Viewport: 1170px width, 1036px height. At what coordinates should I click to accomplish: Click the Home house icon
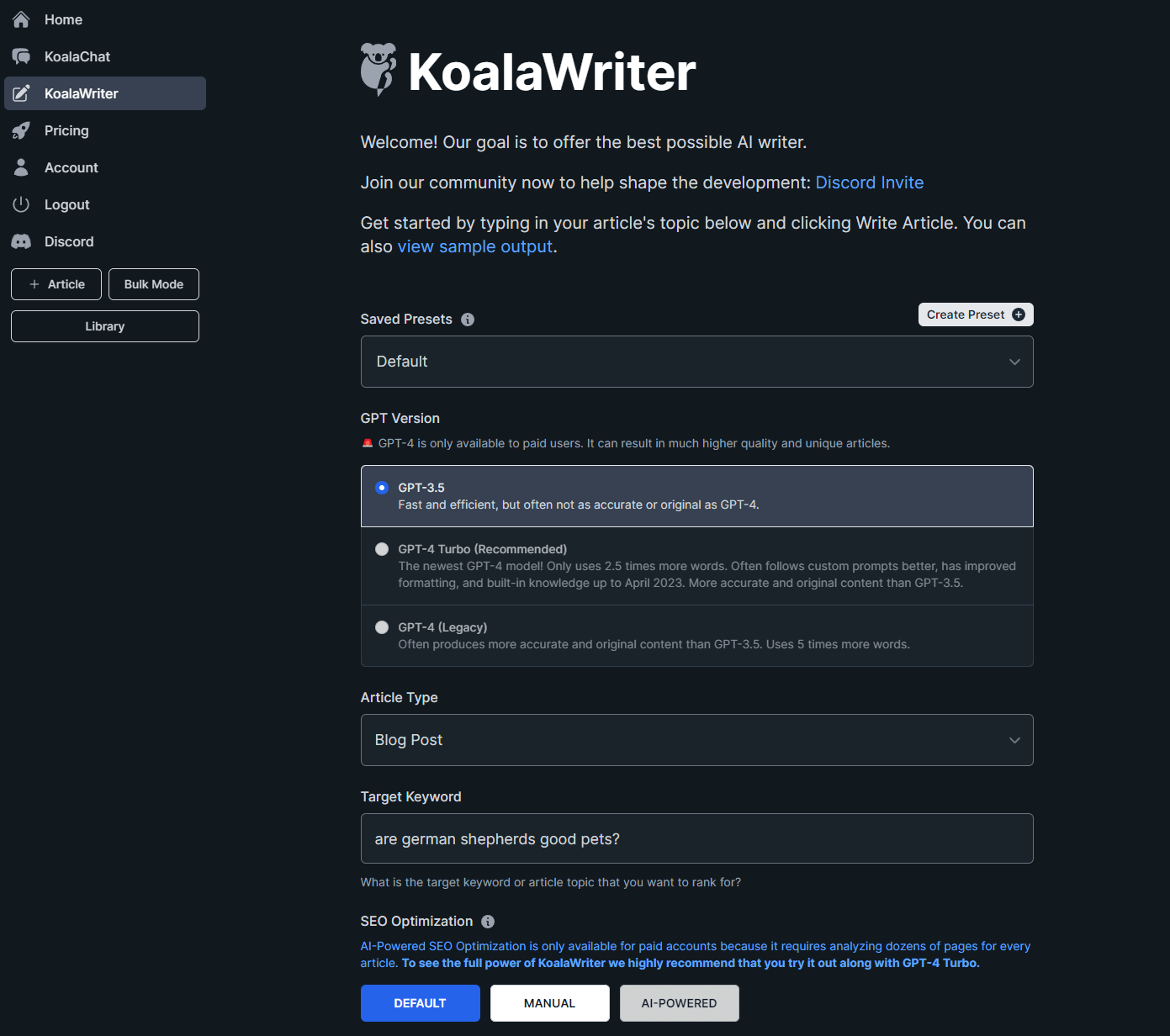tap(21, 19)
